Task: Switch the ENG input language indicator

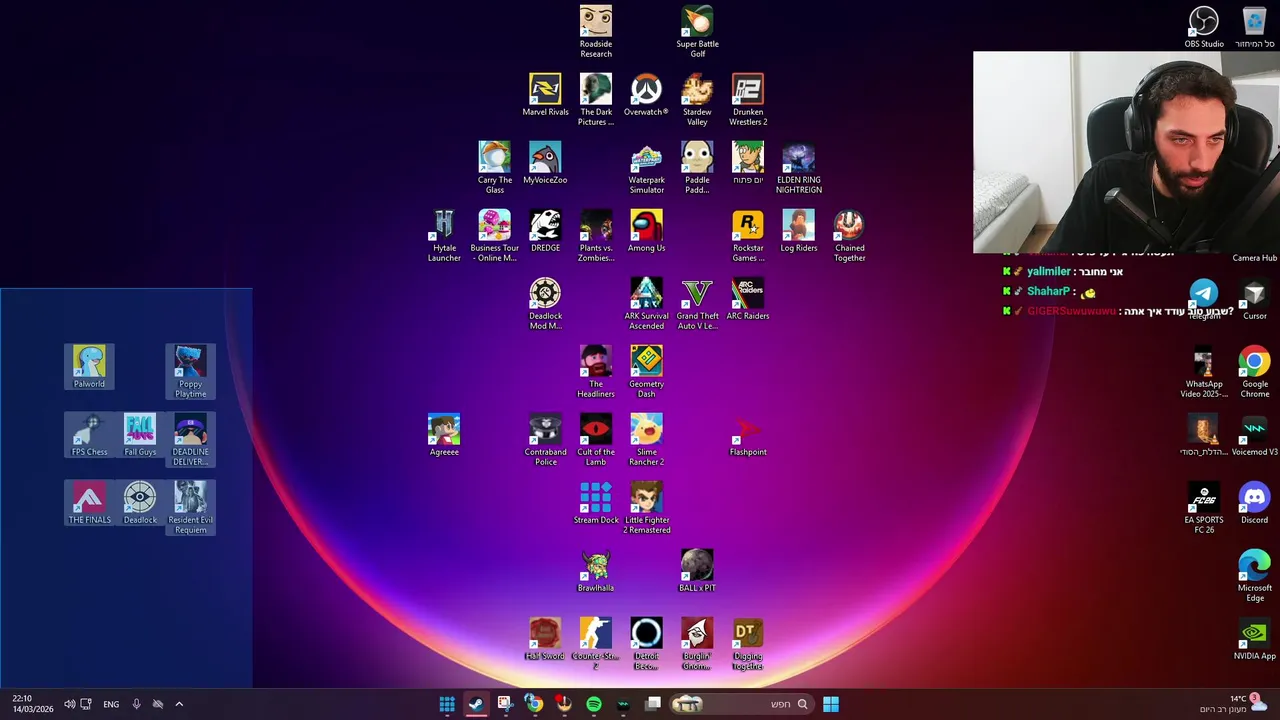Action: point(111,704)
